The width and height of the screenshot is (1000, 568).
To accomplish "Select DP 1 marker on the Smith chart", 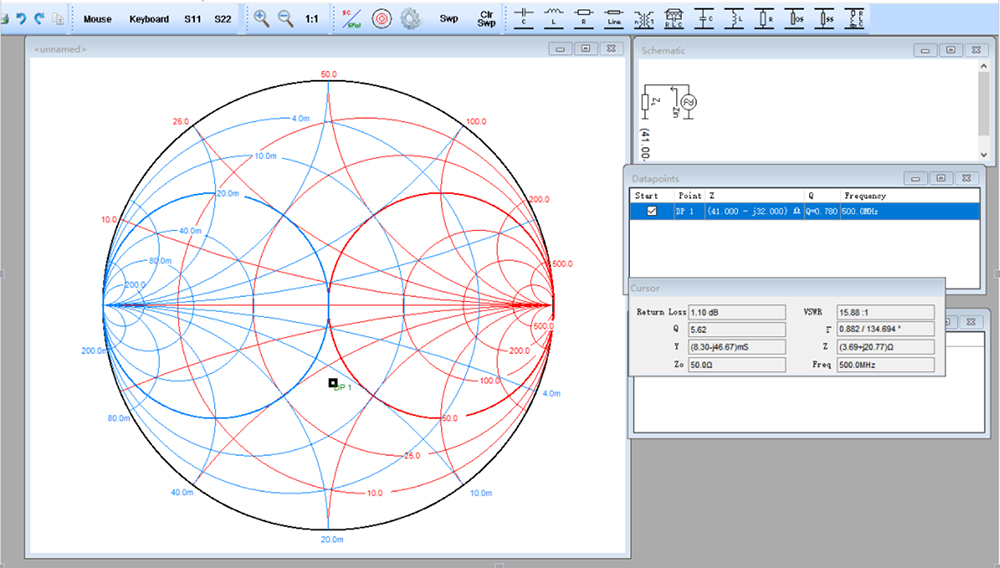I will [x=333, y=382].
